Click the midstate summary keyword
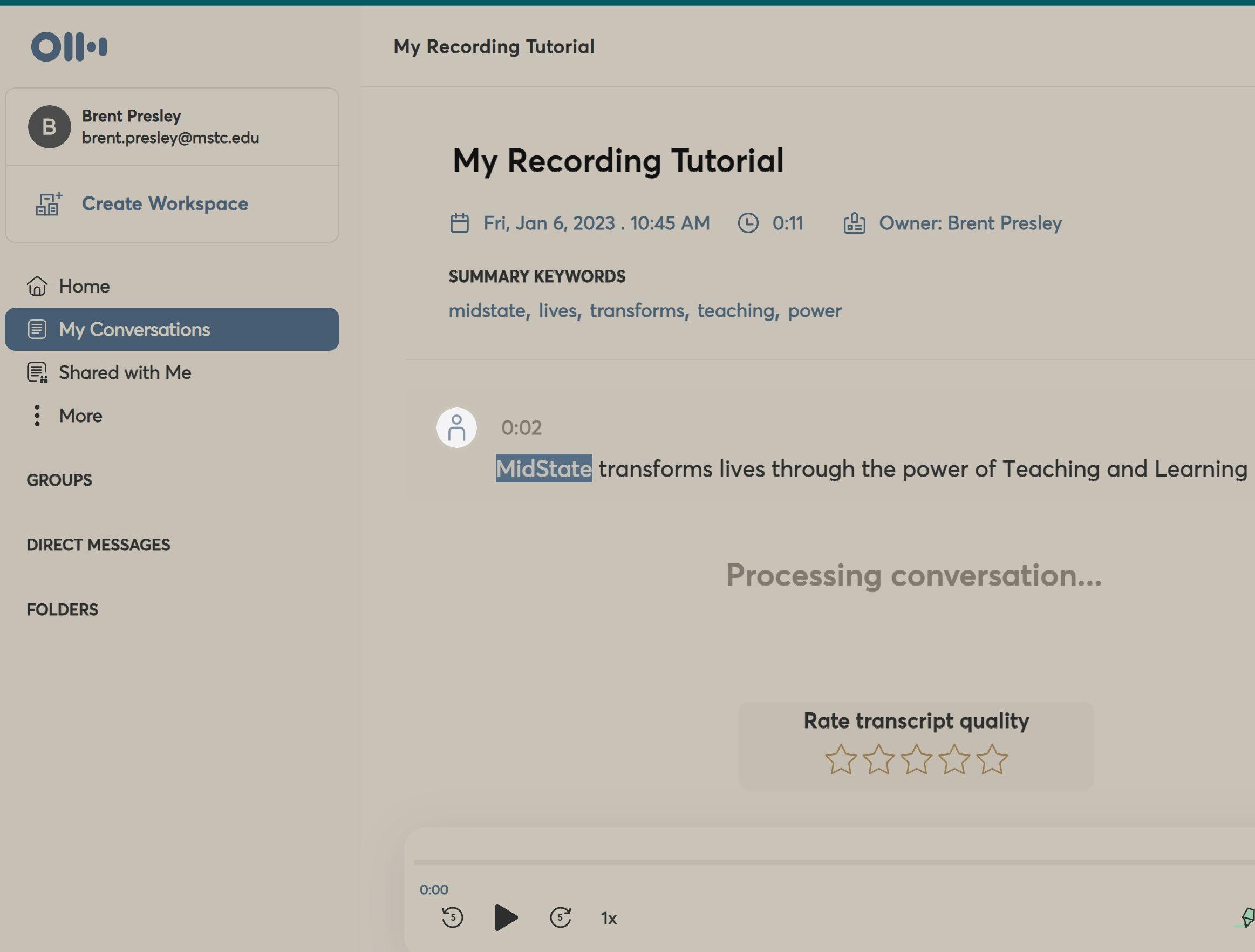 point(487,310)
